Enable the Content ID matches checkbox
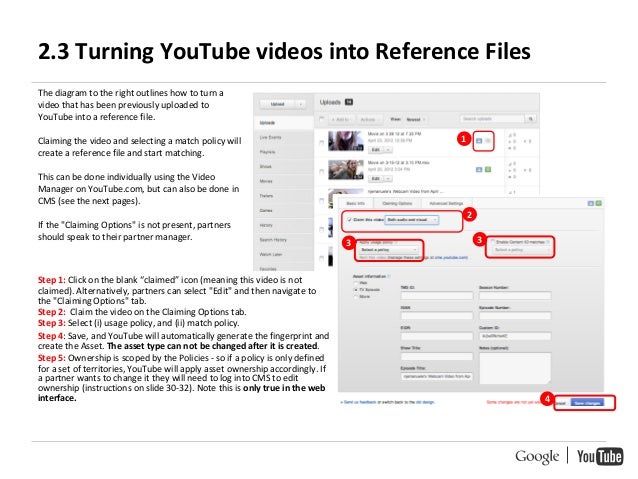 point(492,242)
